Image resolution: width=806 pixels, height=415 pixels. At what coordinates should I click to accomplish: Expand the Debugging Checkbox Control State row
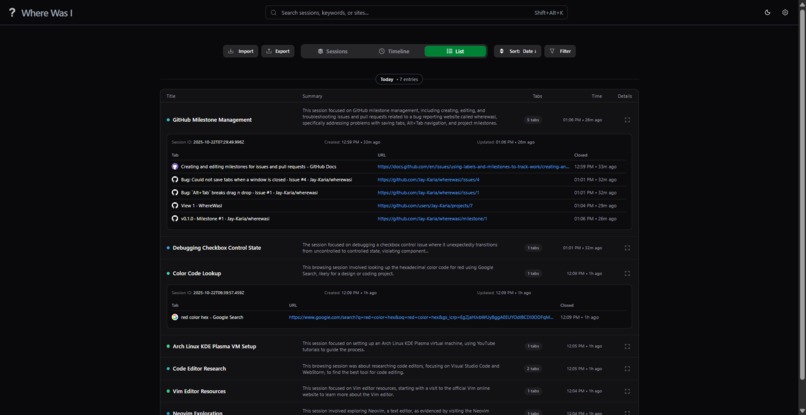pos(399,248)
